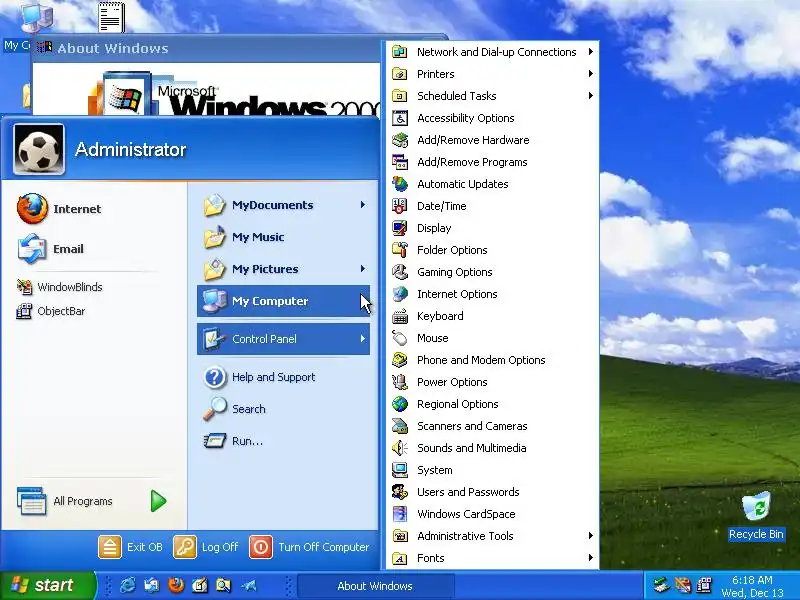Select My Computer in Start menu
The image size is (800, 600).
coord(283,301)
